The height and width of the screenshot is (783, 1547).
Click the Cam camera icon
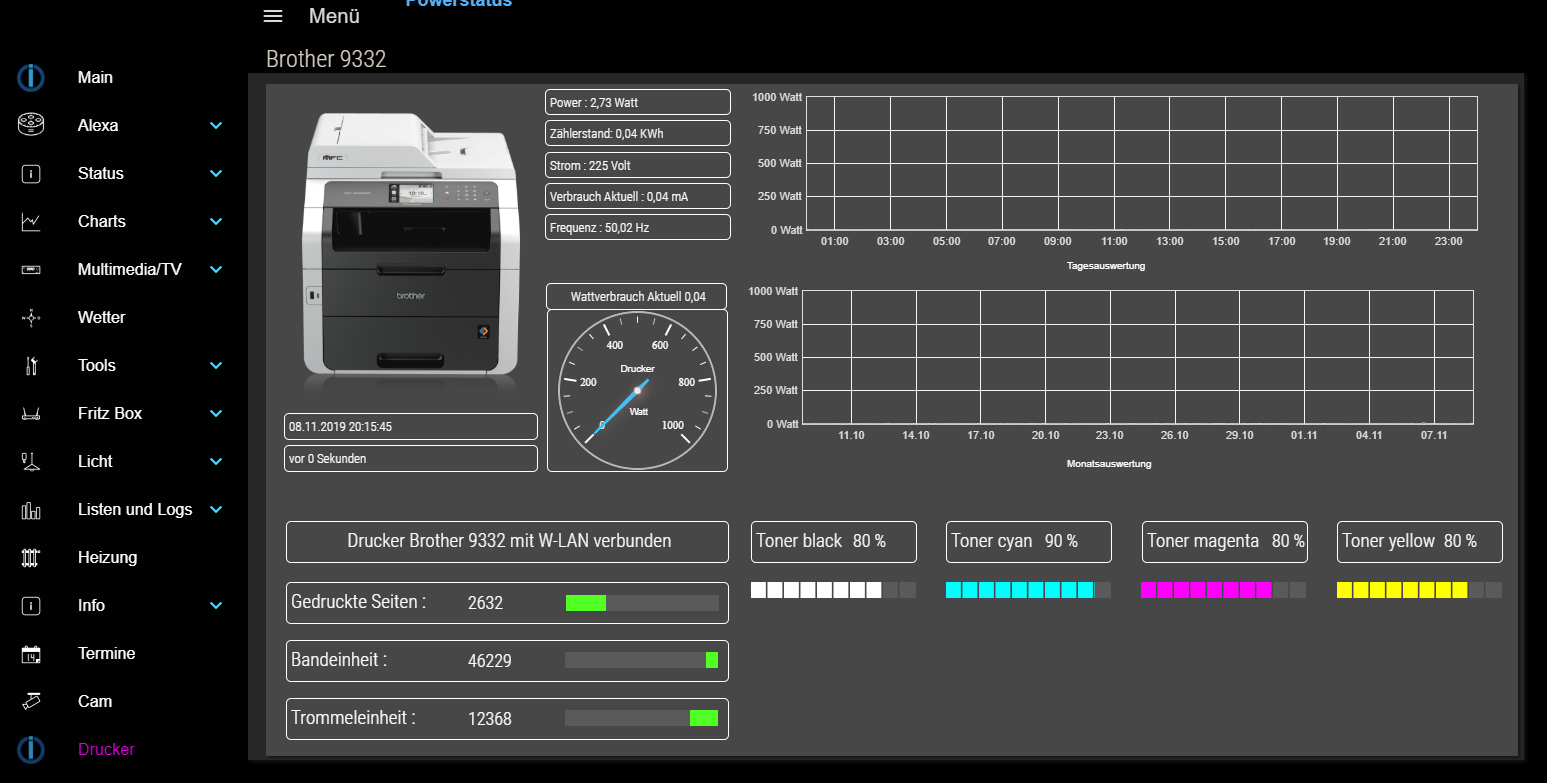31,701
